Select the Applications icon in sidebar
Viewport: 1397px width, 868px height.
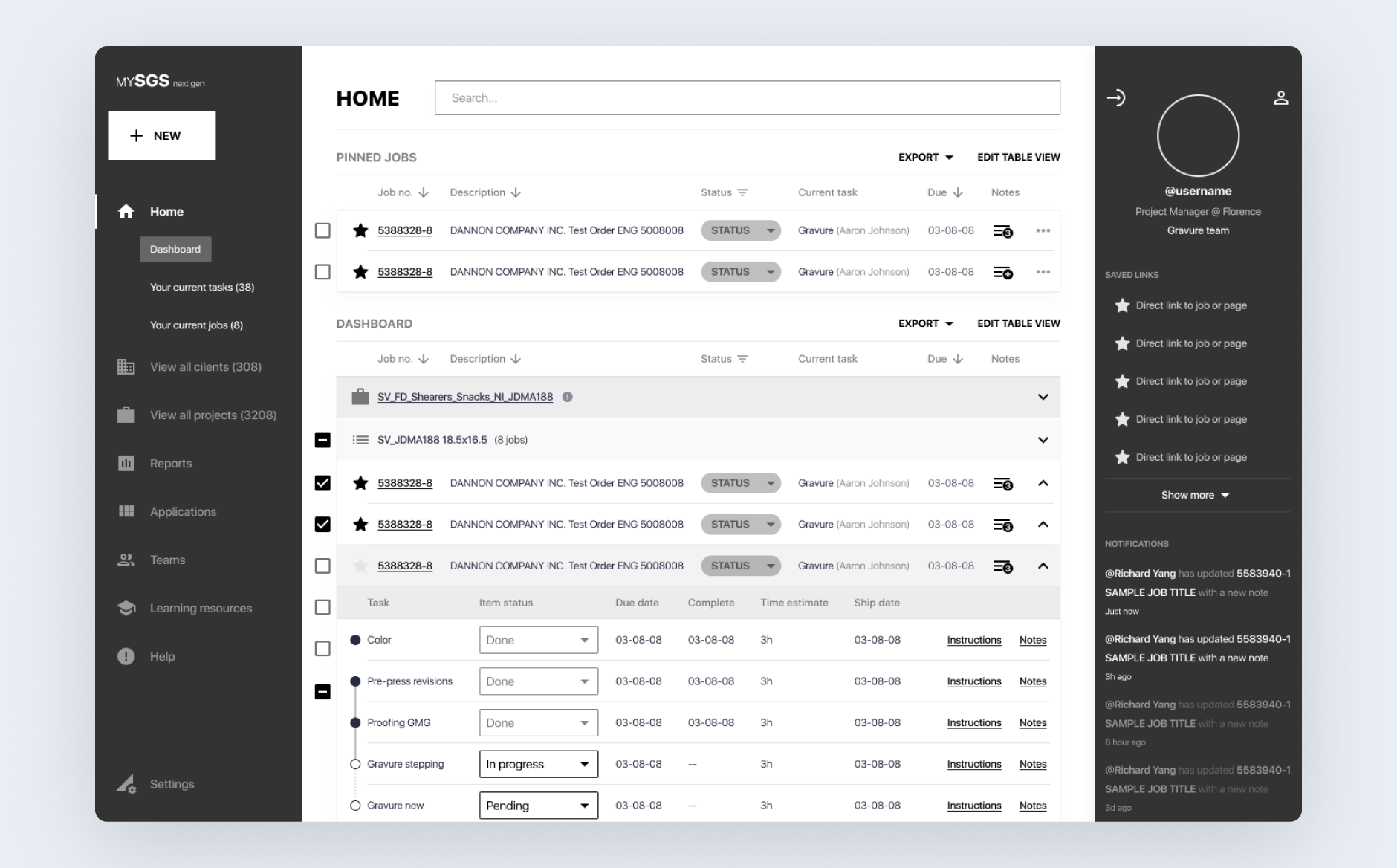pos(126,511)
